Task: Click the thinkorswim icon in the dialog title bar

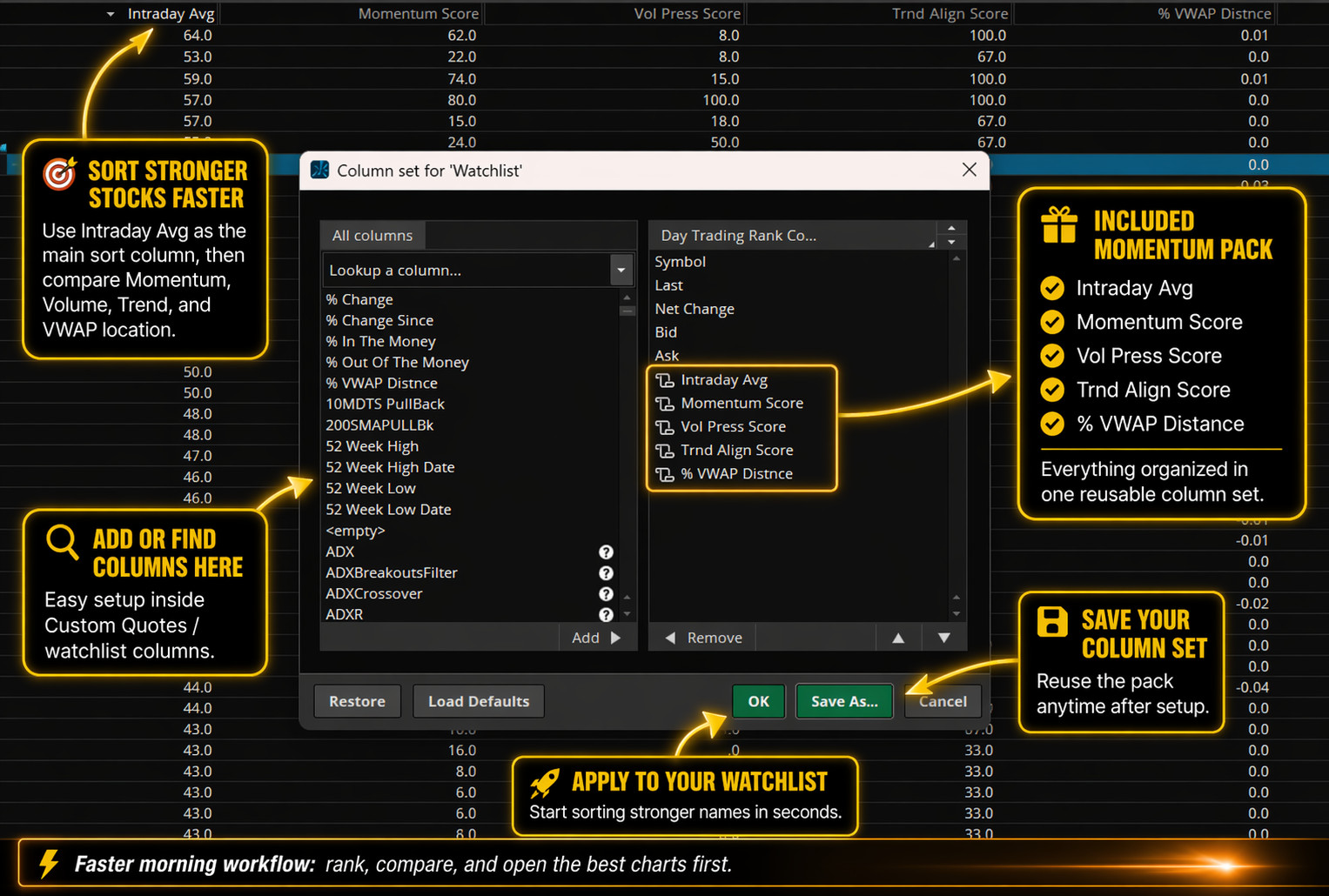Action: tap(319, 170)
